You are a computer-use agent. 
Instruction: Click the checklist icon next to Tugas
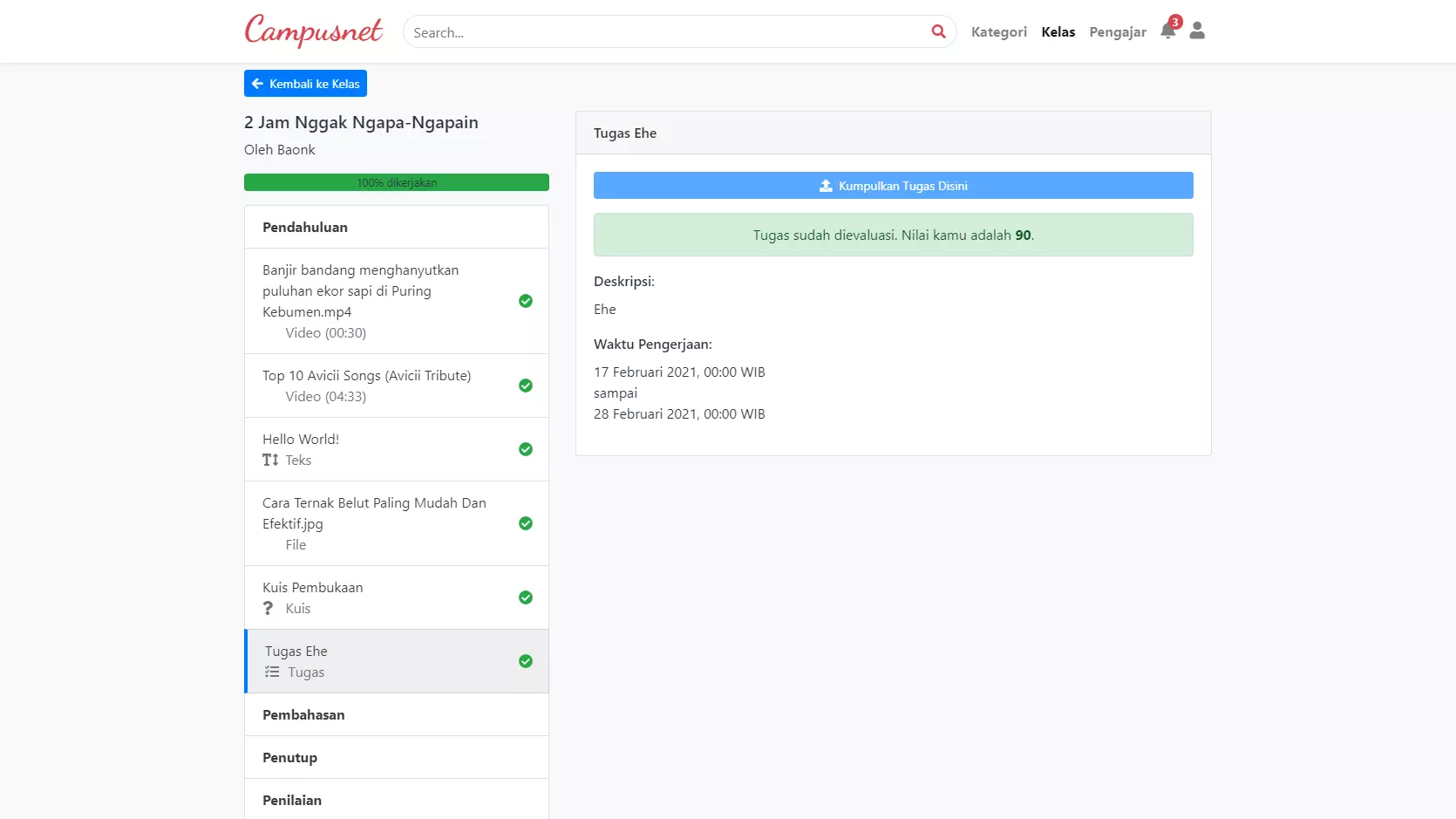(272, 672)
